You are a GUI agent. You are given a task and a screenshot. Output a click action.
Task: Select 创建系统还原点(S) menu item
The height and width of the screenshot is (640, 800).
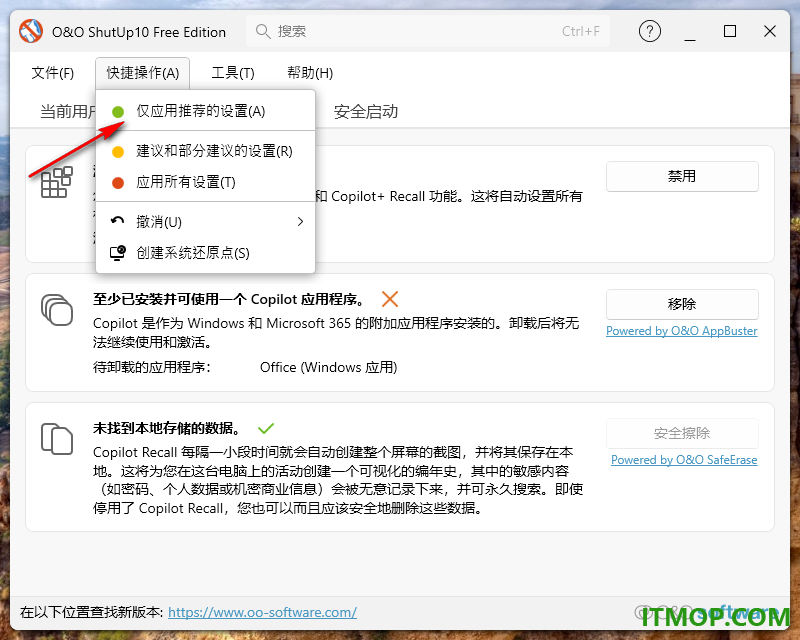click(205, 253)
